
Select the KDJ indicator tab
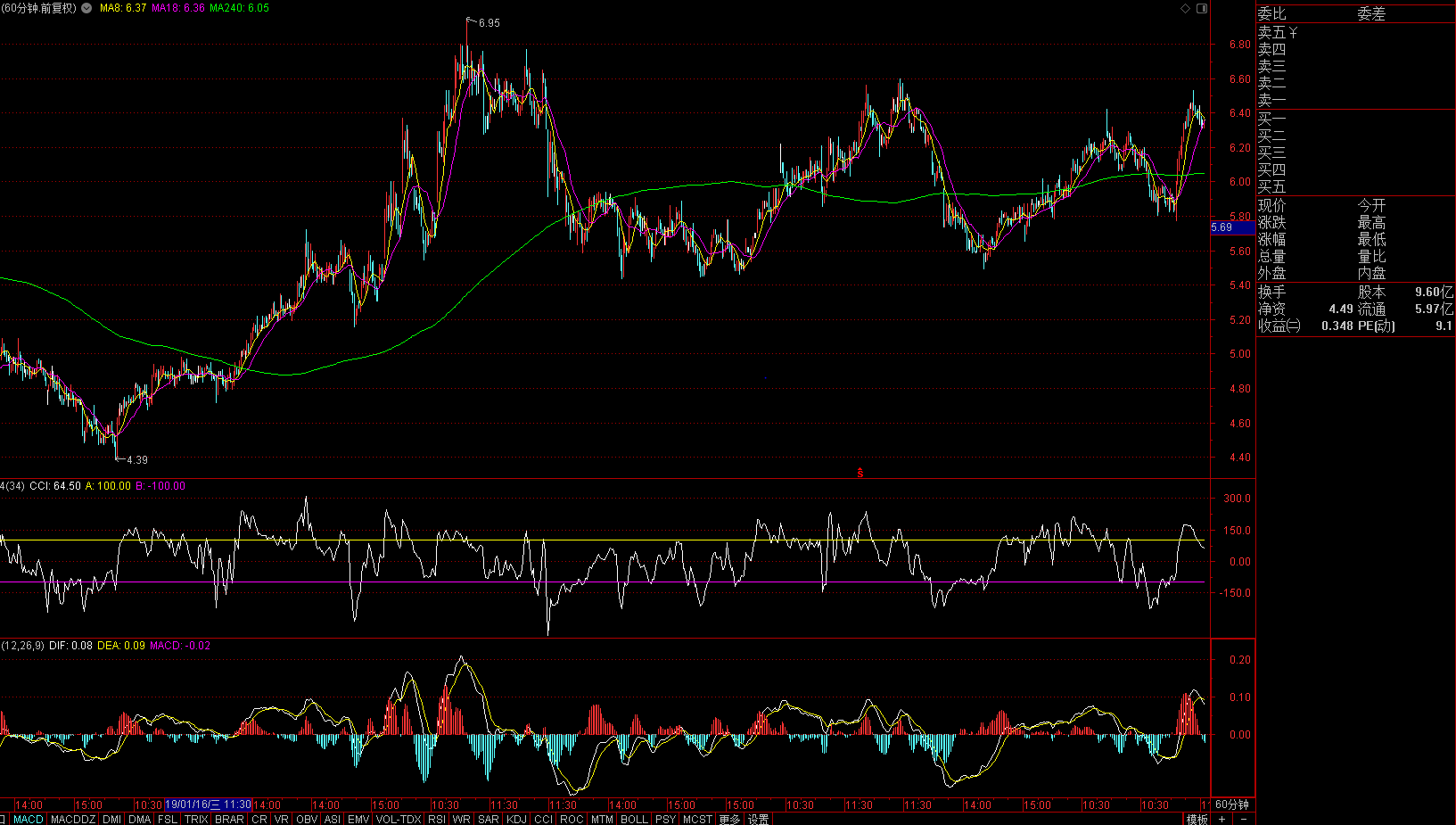pyautogui.click(x=516, y=819)
